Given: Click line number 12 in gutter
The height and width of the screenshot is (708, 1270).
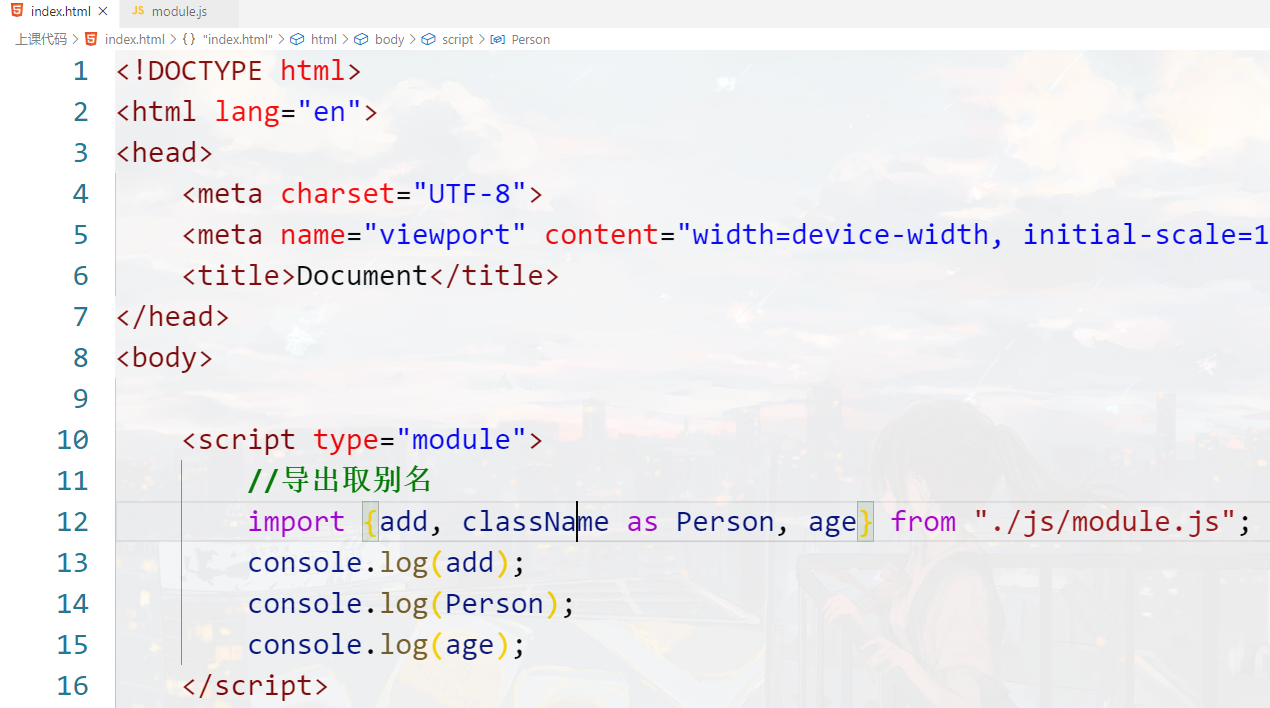Looking at the screenshot, I should (72, 522).
